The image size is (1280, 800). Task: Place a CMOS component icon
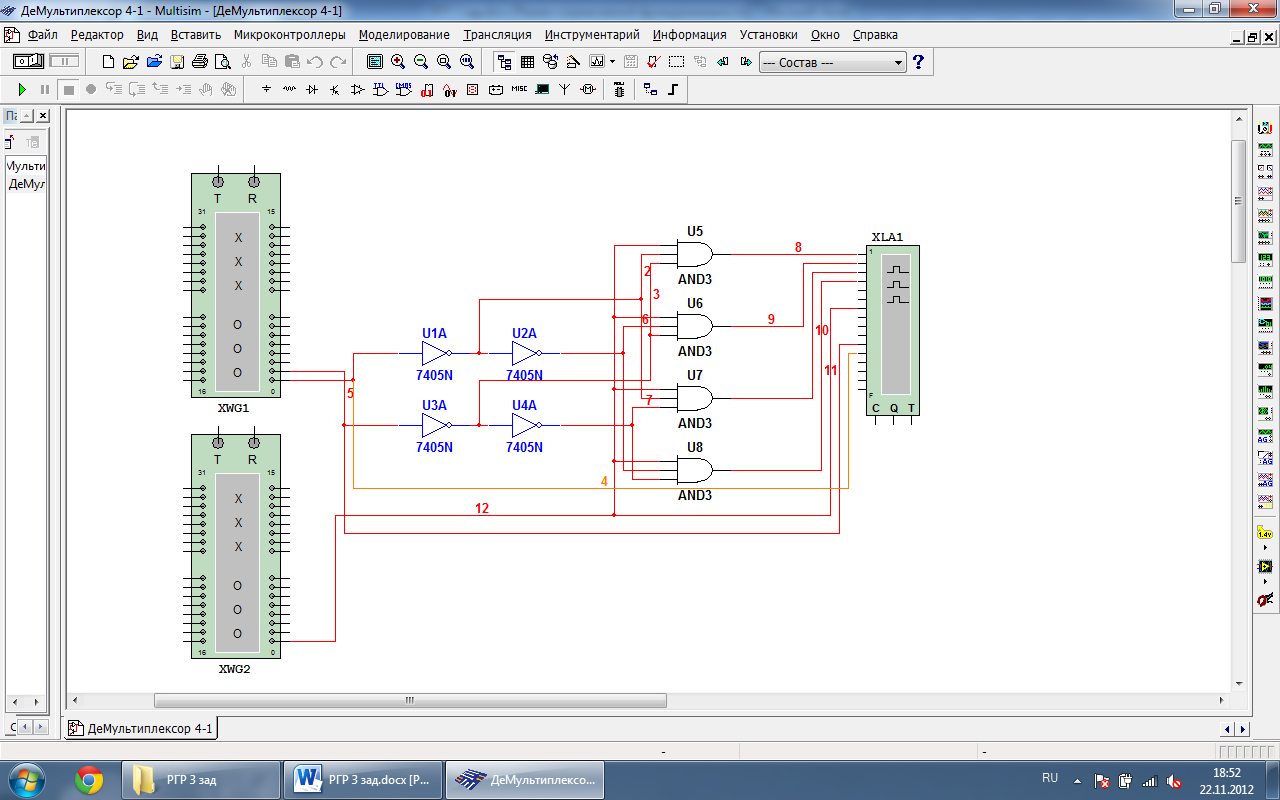[404, 90]
